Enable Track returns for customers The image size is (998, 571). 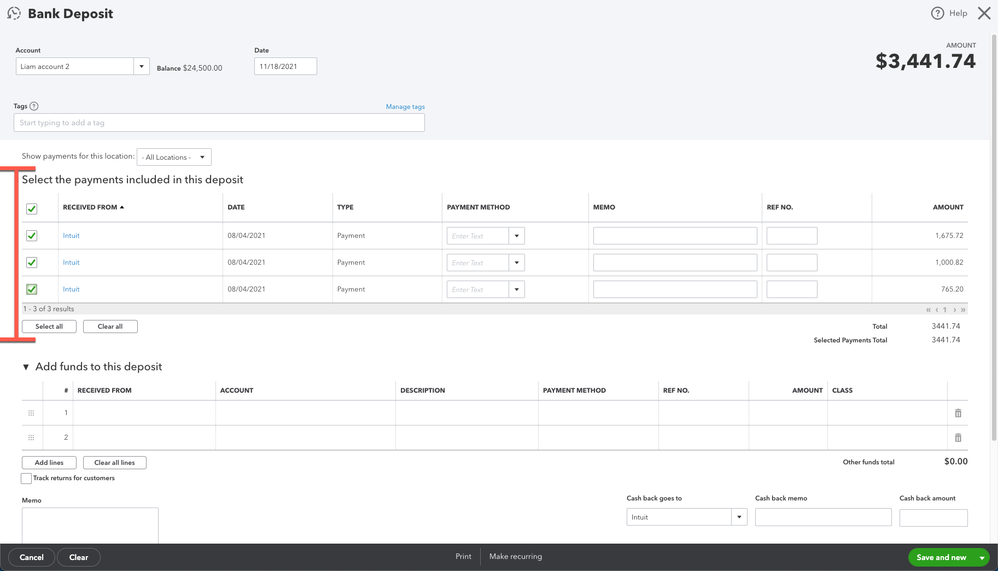click(26, 478)
